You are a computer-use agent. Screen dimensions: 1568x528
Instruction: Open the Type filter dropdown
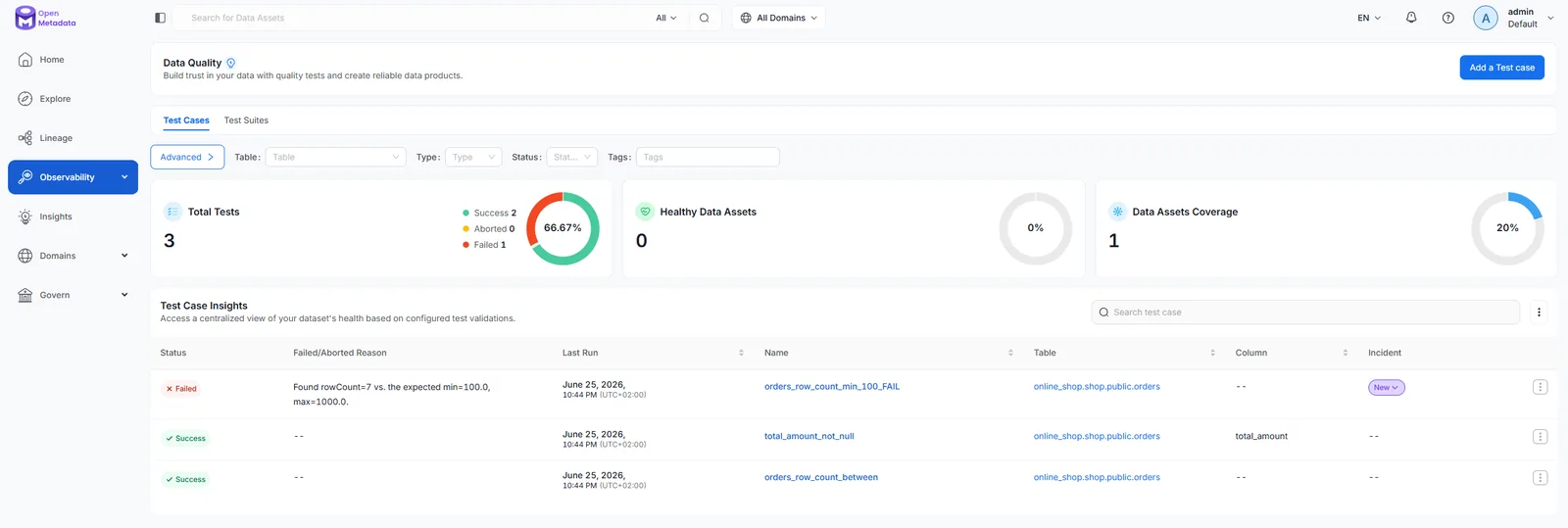click(473, 157)
